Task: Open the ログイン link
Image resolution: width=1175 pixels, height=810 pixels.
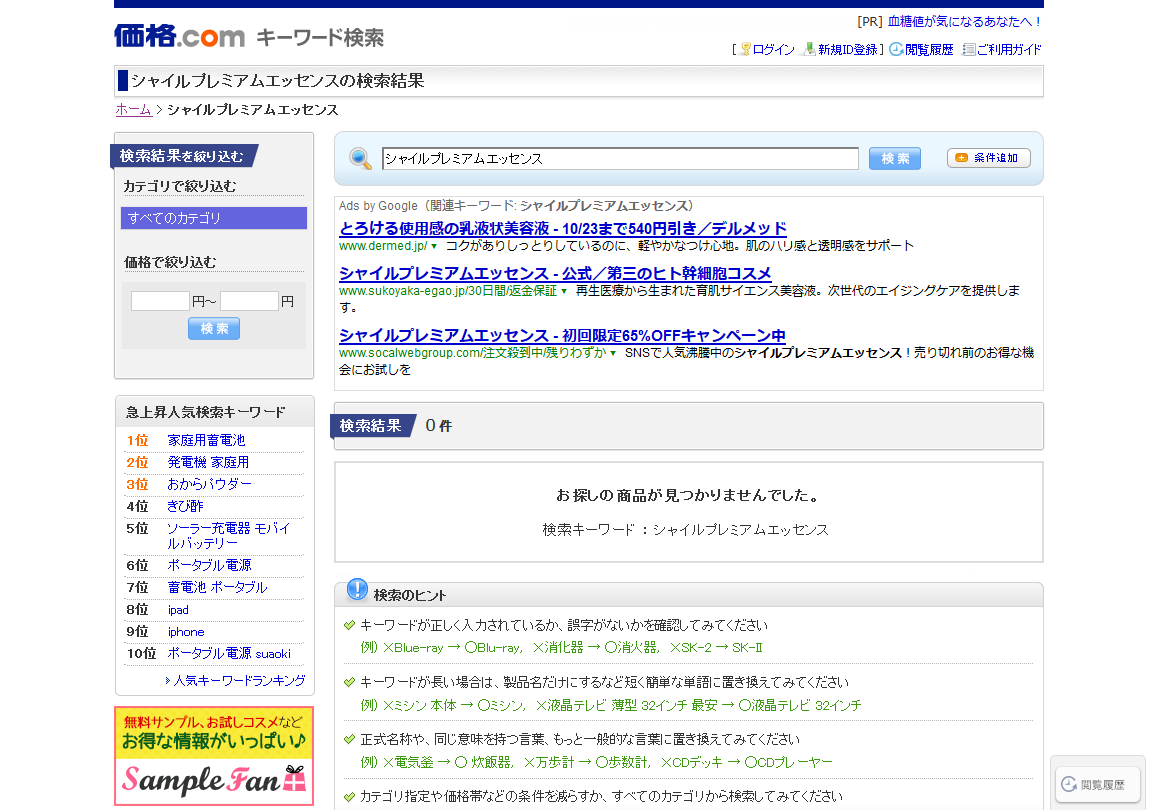Action: coord(773,49)
